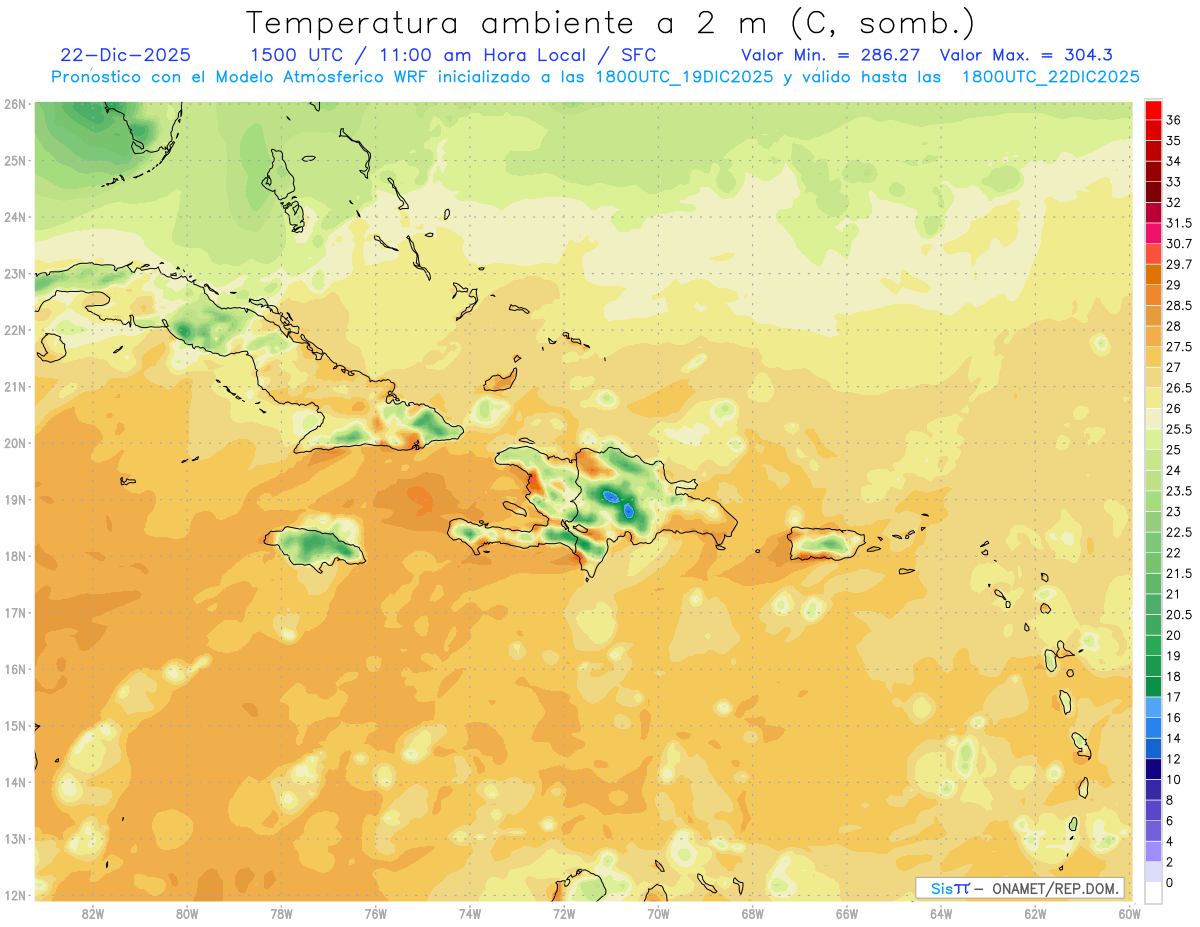Click the '72W' longitude label
The image size is (1200, 927).
[x=564, y=913]
